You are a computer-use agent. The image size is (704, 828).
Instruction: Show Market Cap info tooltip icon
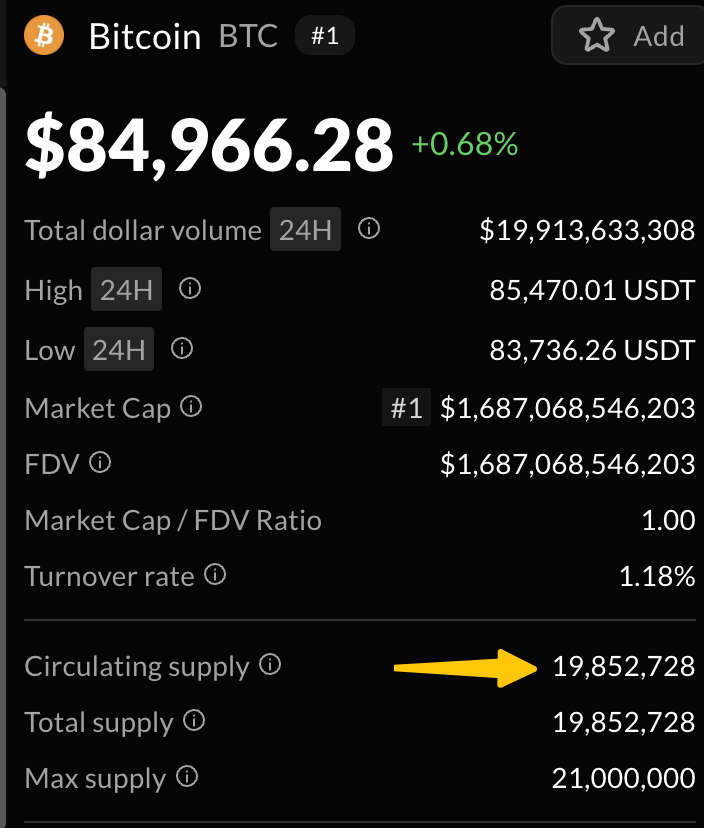tap(192, 407)
